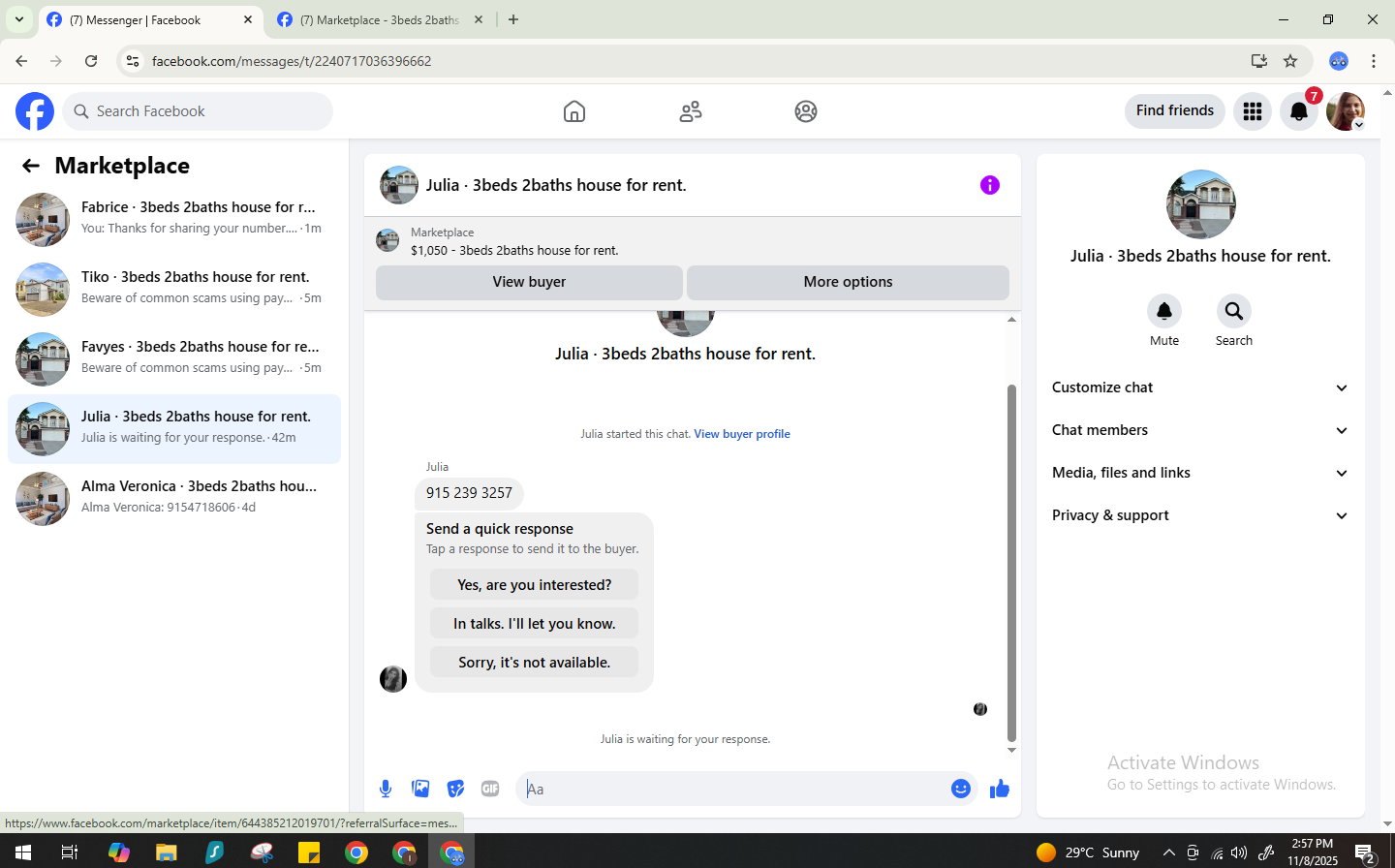Show hidden system tray icons
The image size is (1395, 868).
(1168, 852)
